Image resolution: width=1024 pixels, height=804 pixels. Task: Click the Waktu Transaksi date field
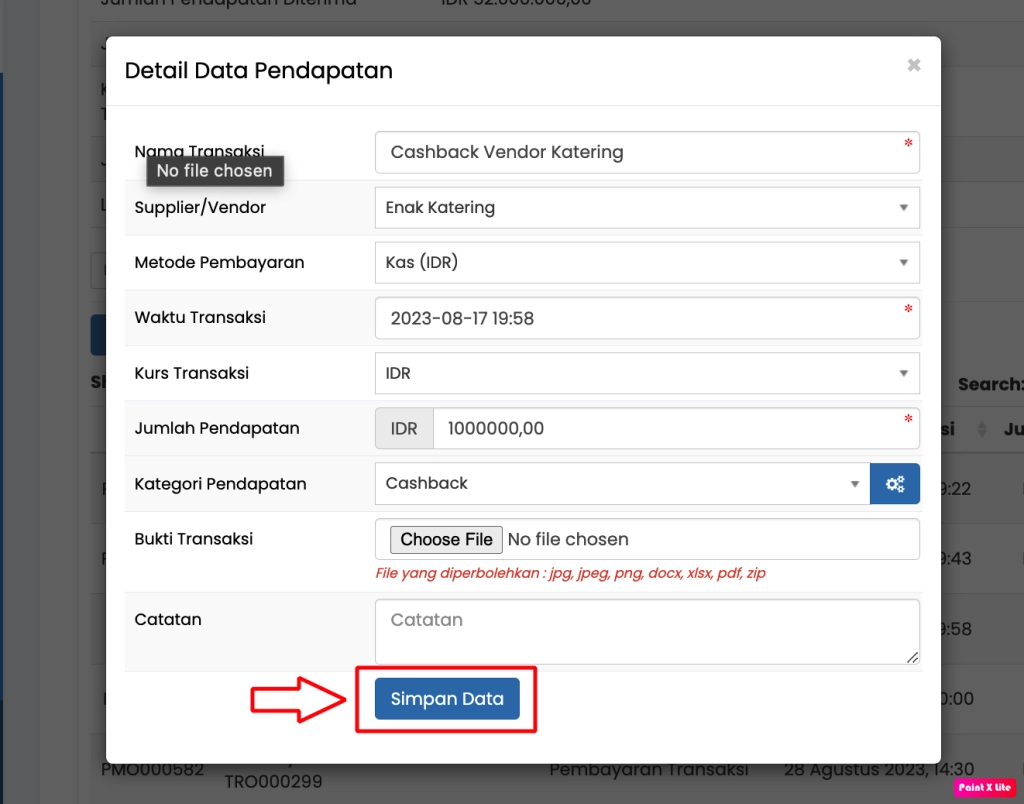tap(646, 318)
